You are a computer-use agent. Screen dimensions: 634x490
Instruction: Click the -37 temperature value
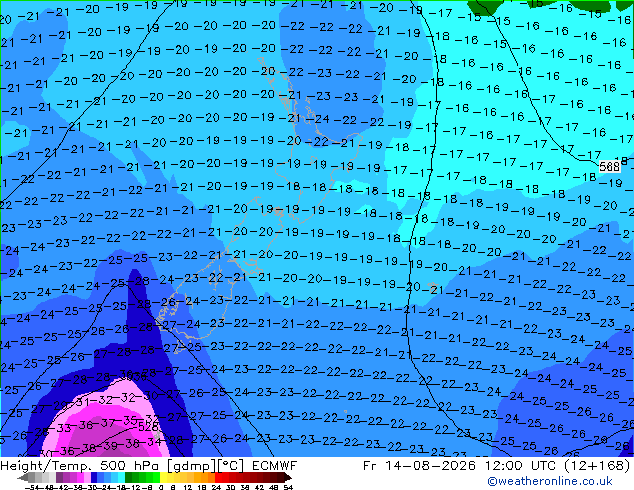click(106, 423)
